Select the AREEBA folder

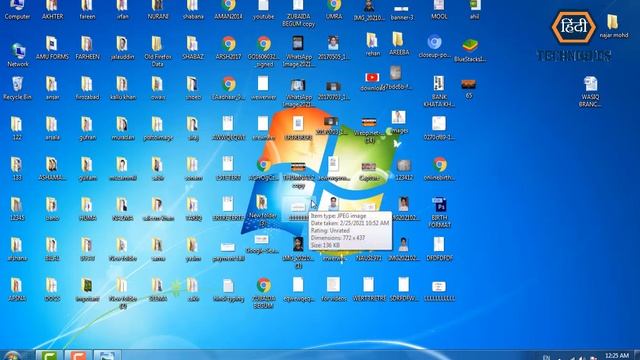[399, 43]
